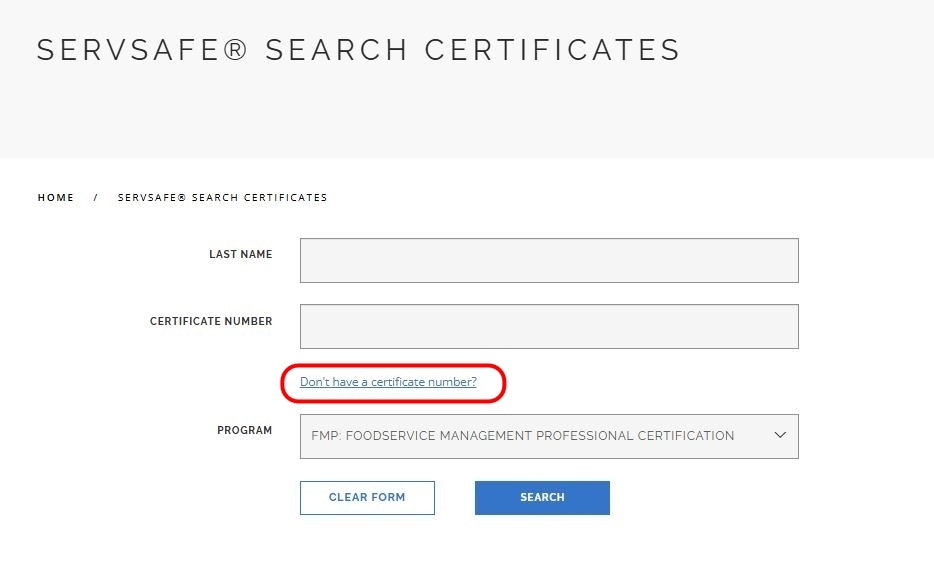Viewport: 934px width, 564px height.
Task: Open the "Don't have a certificate number?" link
Action: (388, 382)
